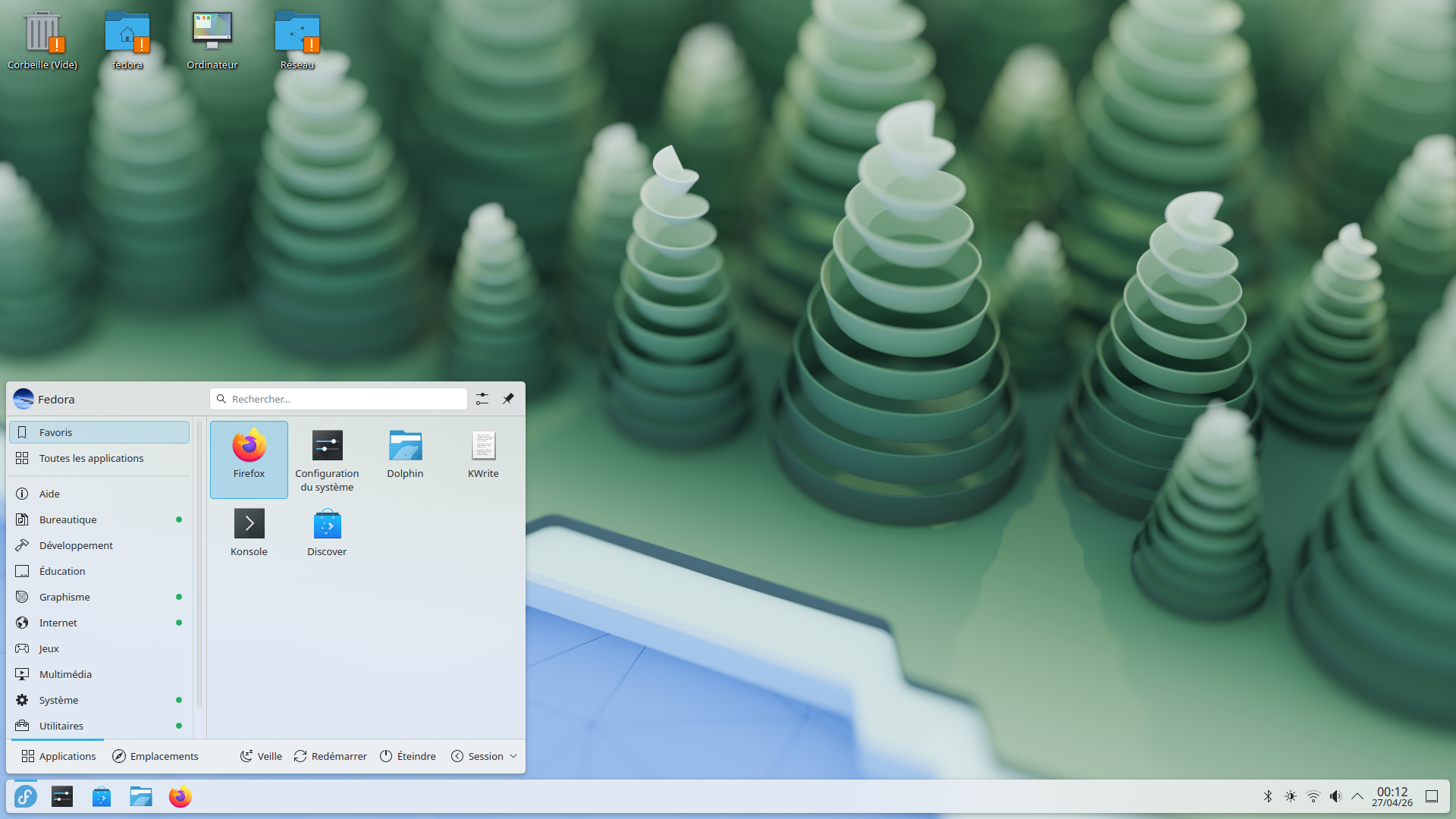Screen dimensions: 1456x819
Task: Toggle the pin to keep menu open
Action: pos(508,399)
